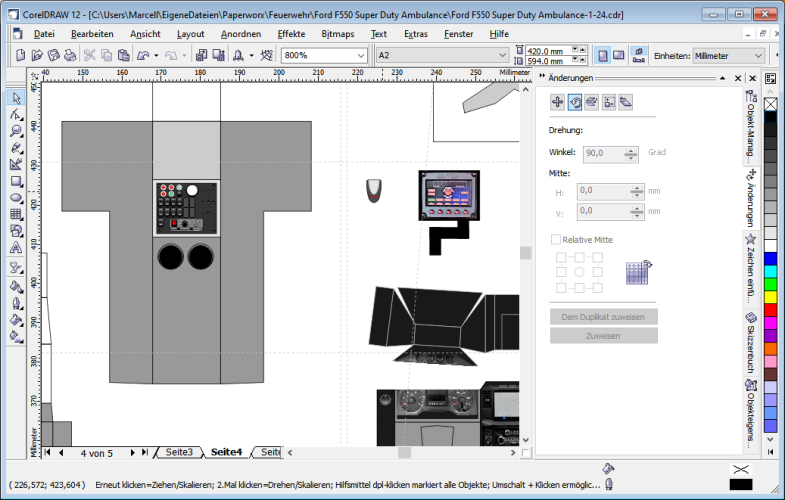Switch page to Portrait orientation
The image size is (785, 500).
[x=603, y=55]
